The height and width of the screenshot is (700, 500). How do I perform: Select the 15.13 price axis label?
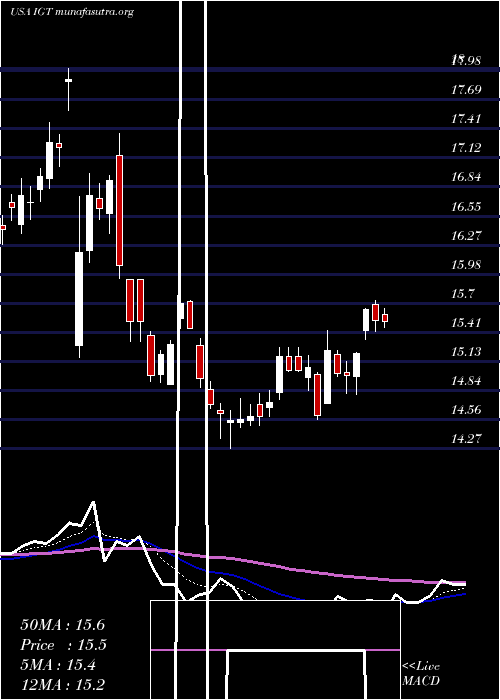pyautogui.click(x=466, y=351)
